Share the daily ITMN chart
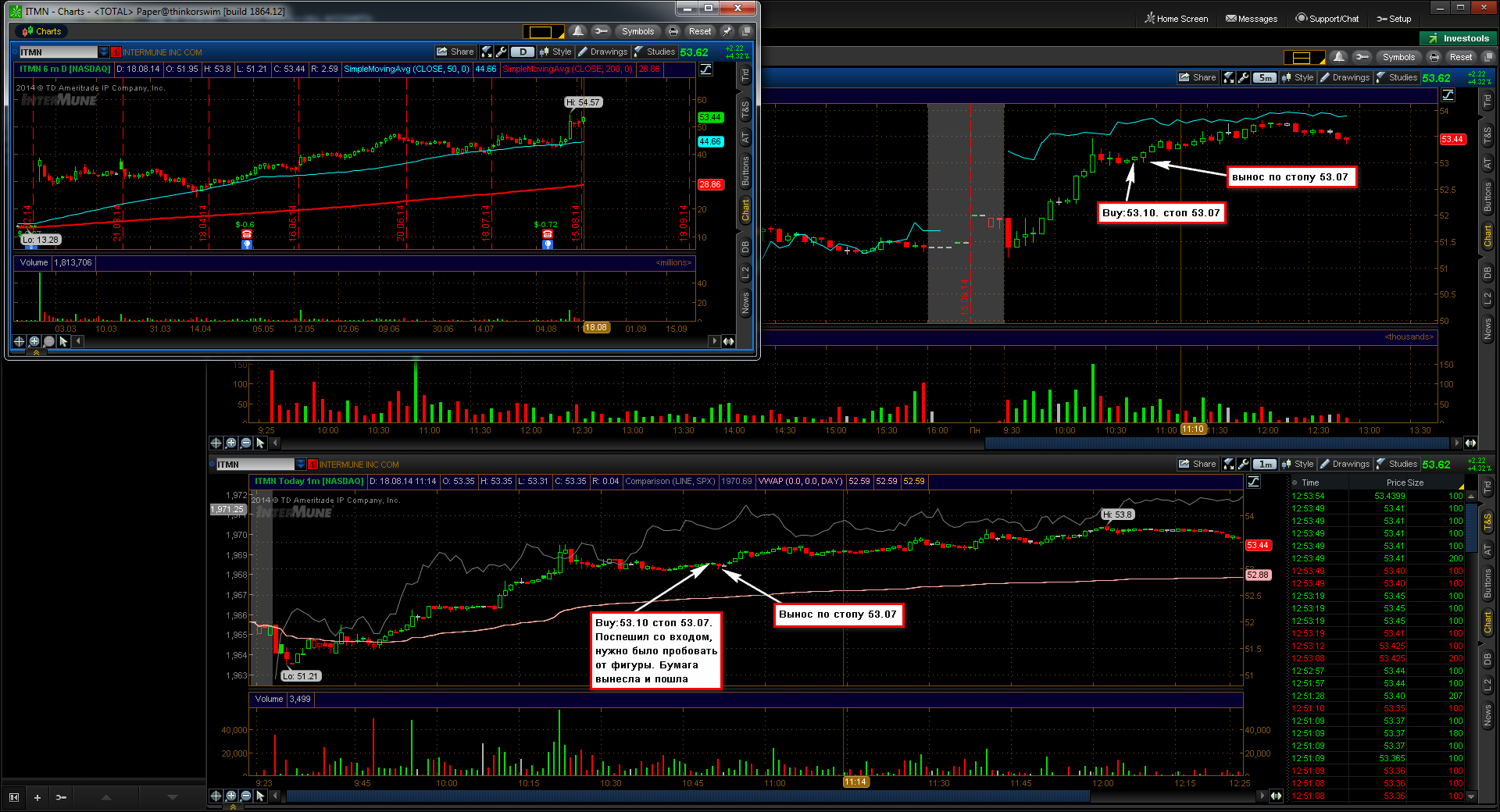1500x812 pixels. (455, 52)
